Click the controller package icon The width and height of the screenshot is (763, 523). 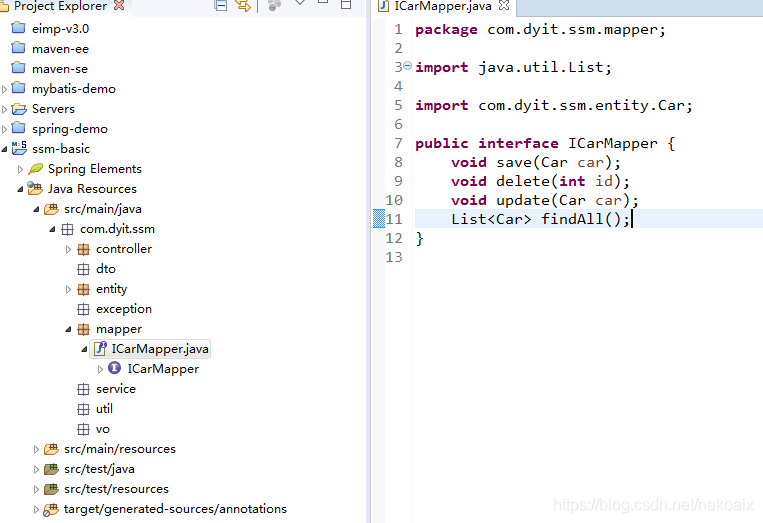tap(84, 249)
